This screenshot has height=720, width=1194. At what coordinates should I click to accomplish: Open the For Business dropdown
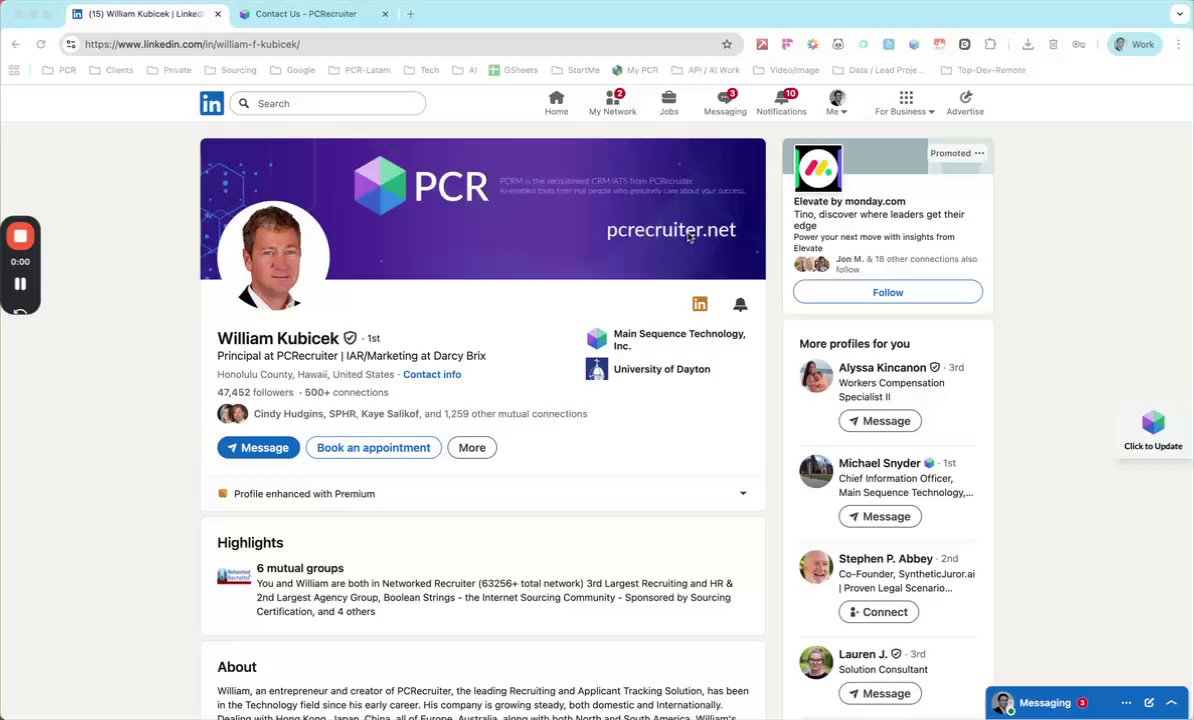[x=905, y=103]
